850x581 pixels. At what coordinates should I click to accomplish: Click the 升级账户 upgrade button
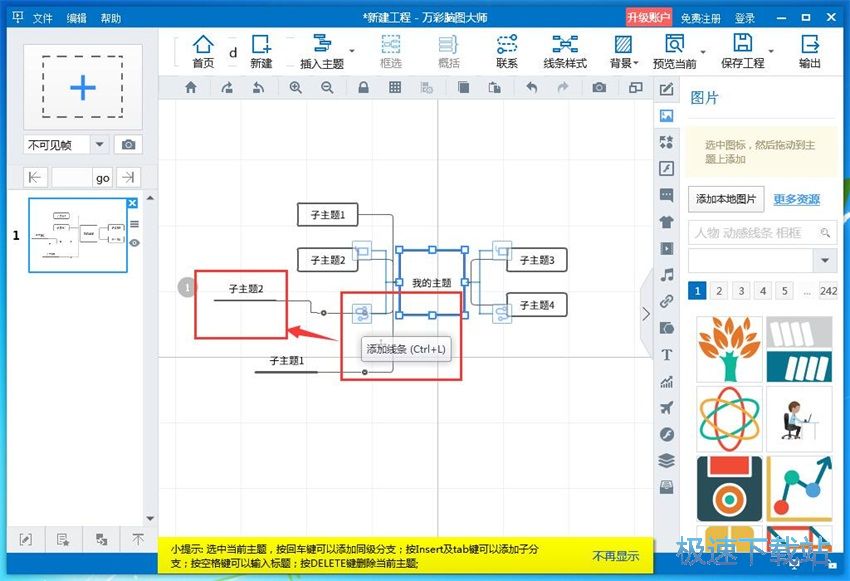648,17
